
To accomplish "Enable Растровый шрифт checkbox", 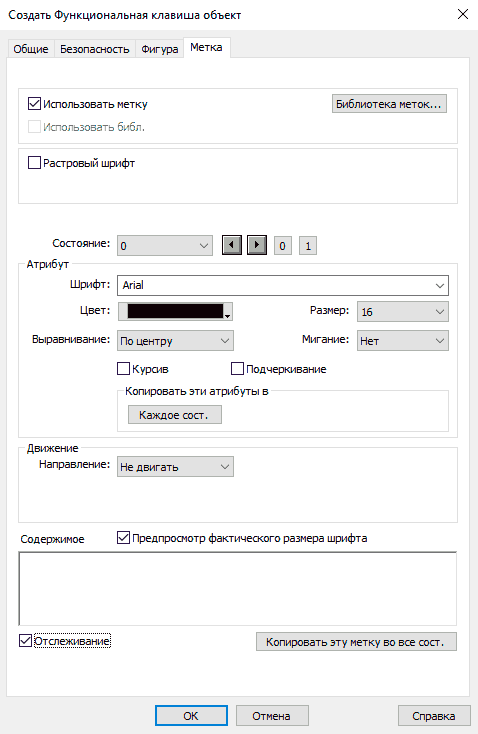I will (x=34, y=163).
